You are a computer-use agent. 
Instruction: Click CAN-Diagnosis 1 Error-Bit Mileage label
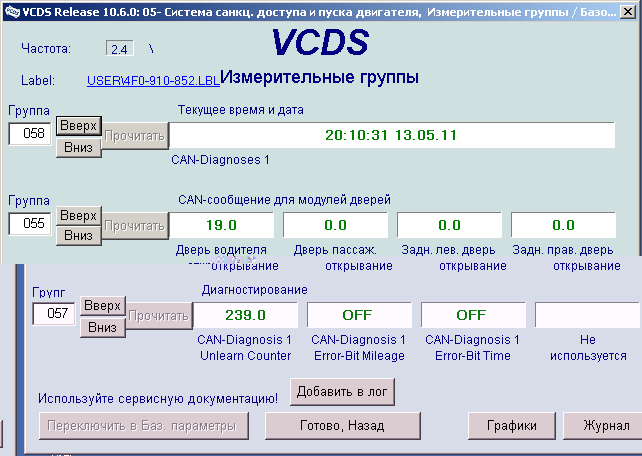click(x=359, y=348)
